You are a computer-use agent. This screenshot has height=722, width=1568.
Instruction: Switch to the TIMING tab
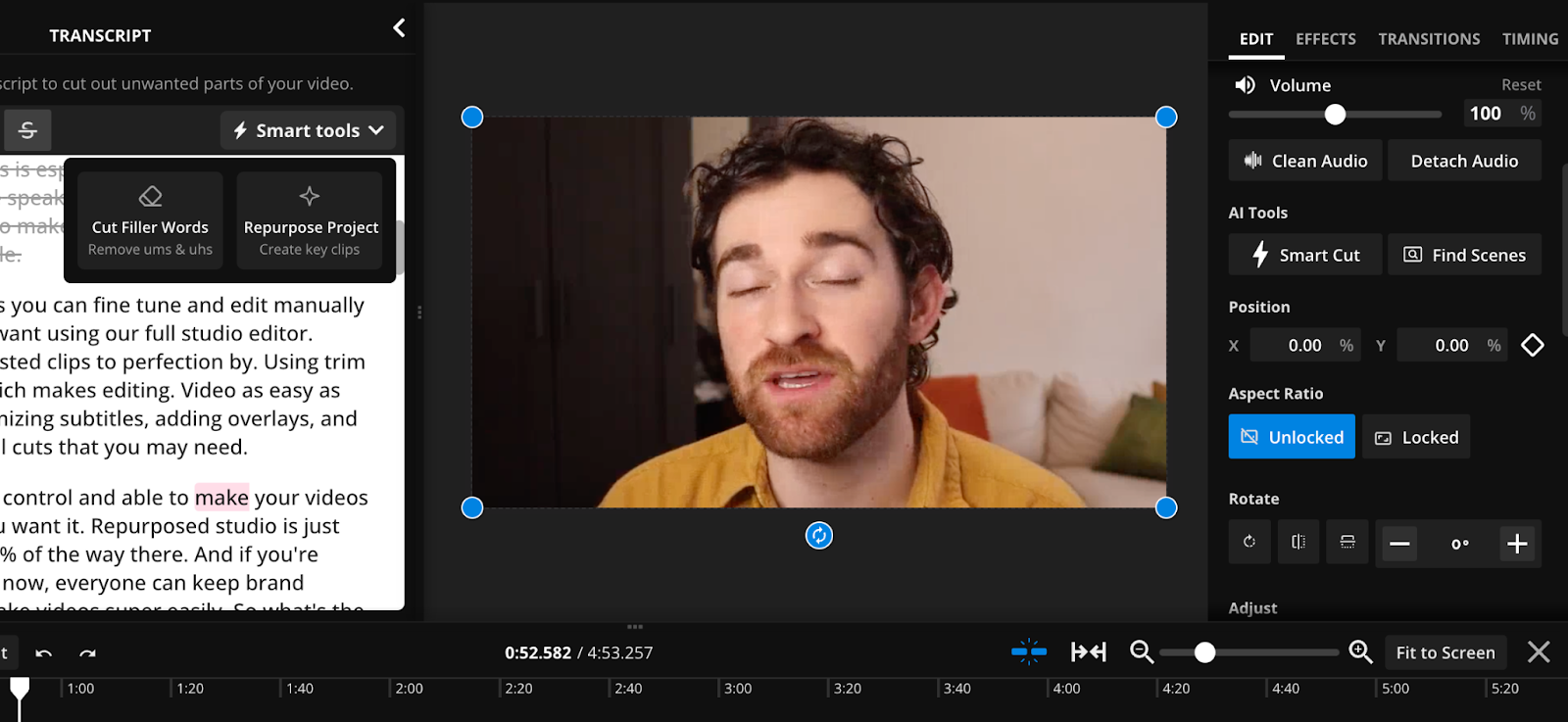(1530, 39)
